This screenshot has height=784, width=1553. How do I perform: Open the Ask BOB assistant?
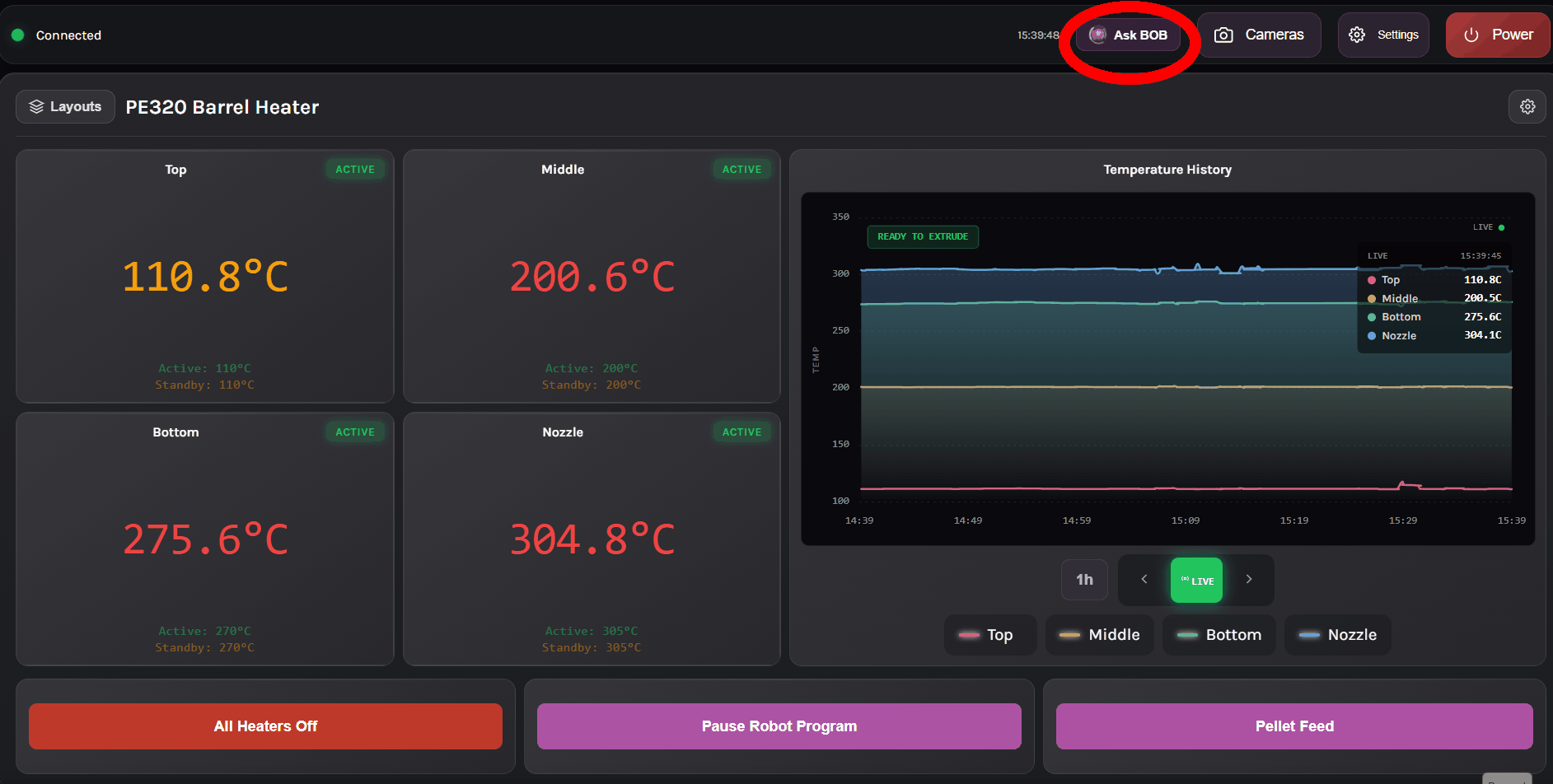(1128, 35)
